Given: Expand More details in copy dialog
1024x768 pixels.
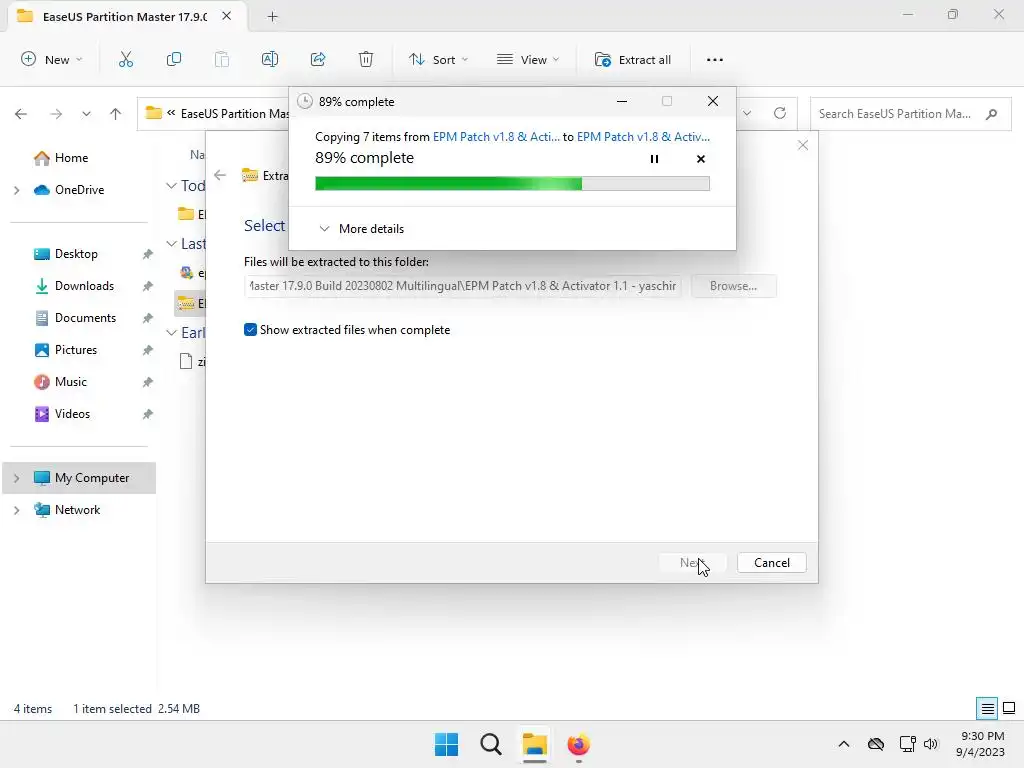Looking at the screenshot, I should pyautogui.click(x=361, y=229).
